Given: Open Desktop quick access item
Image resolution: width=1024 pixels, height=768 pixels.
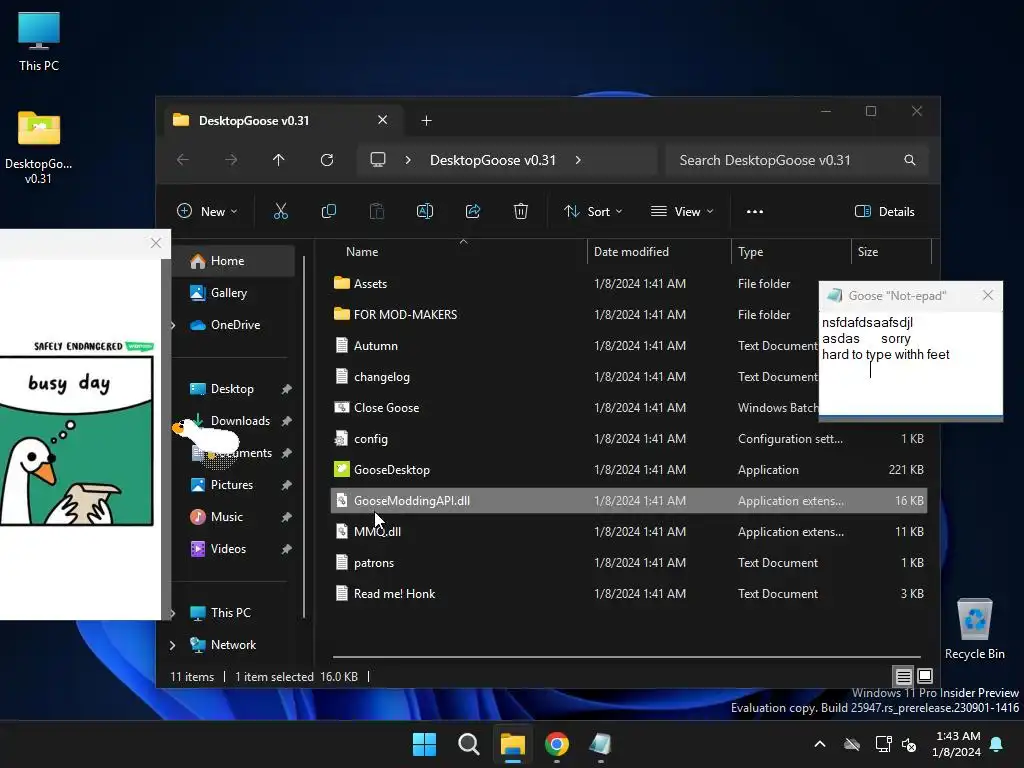Looking at the screenshot, I should (x=234, y=389).
